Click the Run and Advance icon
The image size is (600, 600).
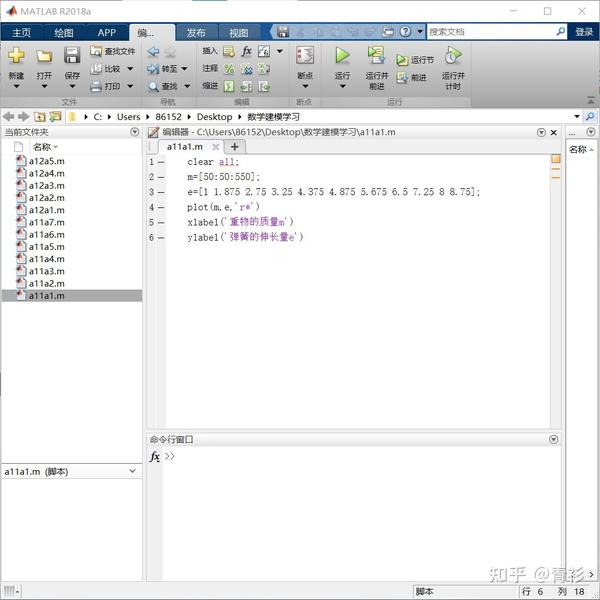(x=377, y=55)
